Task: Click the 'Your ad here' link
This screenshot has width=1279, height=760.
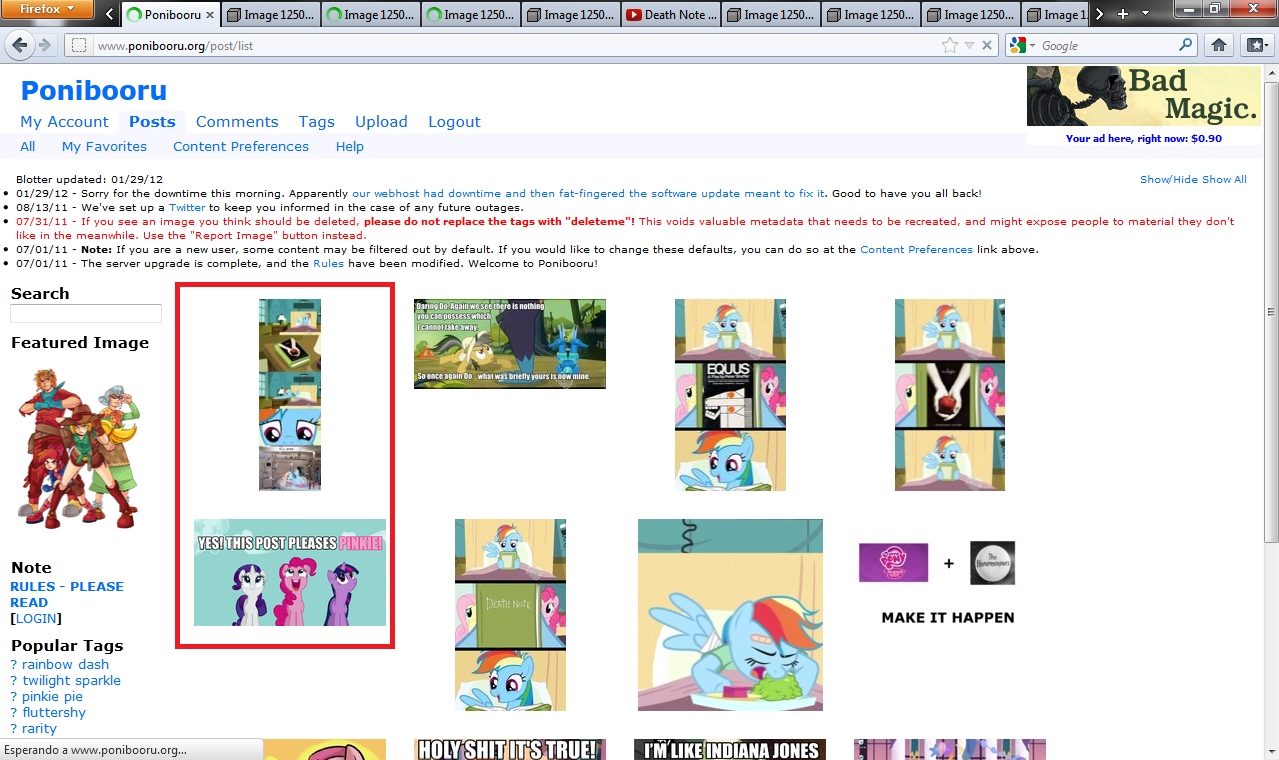Action: (x=1144, y=138)
